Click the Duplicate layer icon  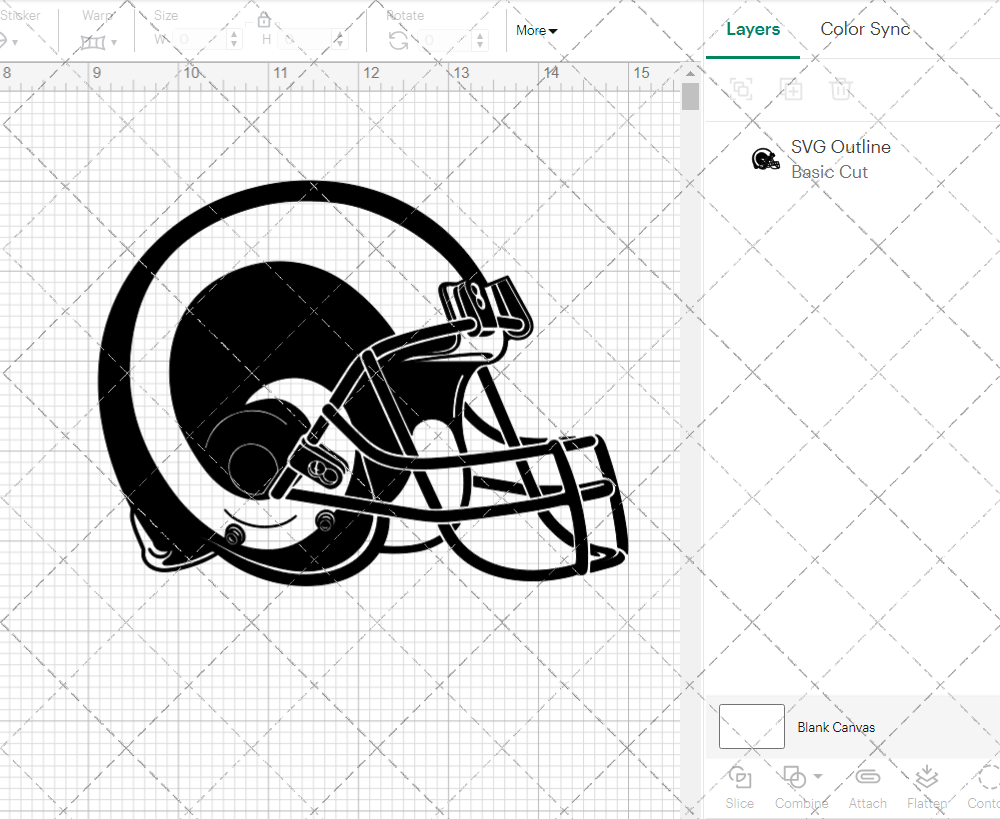pyautogui.click(x=791, y=89)
